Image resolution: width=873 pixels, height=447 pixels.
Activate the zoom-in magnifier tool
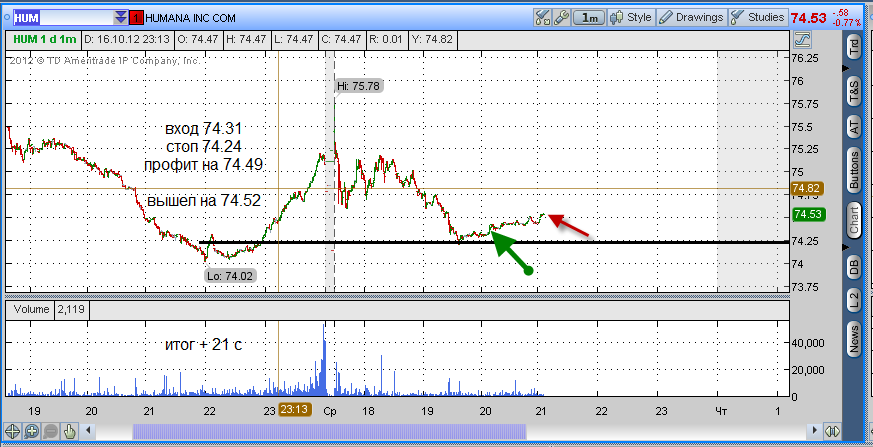[31, 431]
